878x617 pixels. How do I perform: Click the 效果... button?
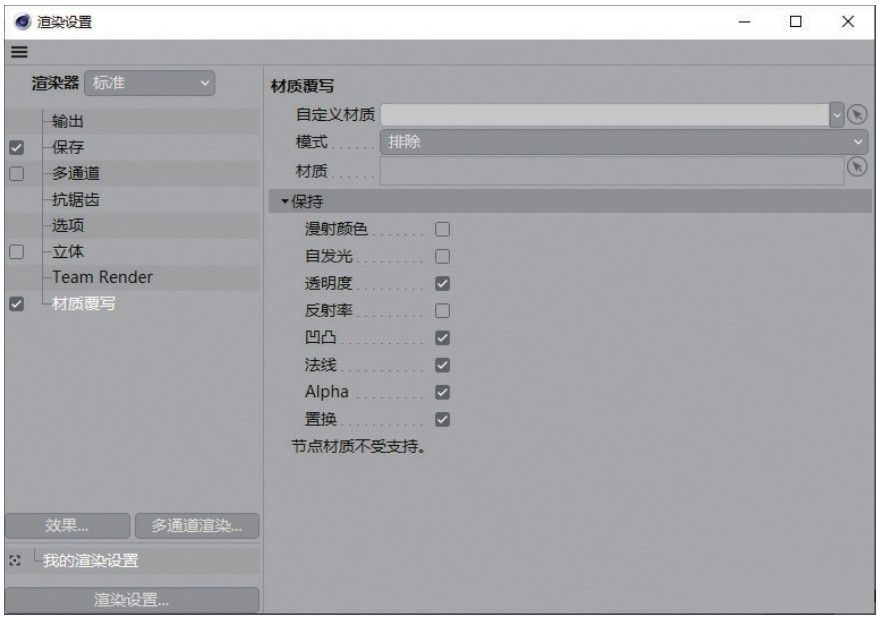(x=68, y=526)
